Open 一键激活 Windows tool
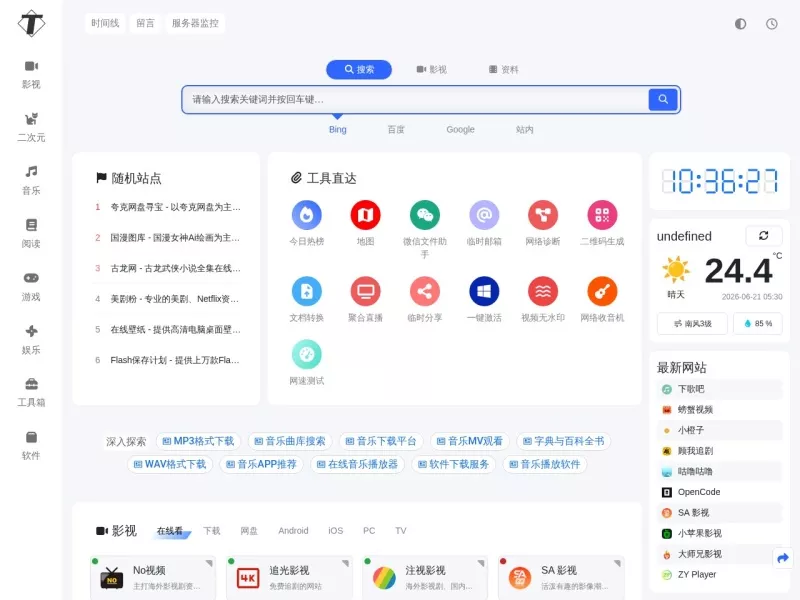Viewport: 800px width, 600px height. point(484,300)
